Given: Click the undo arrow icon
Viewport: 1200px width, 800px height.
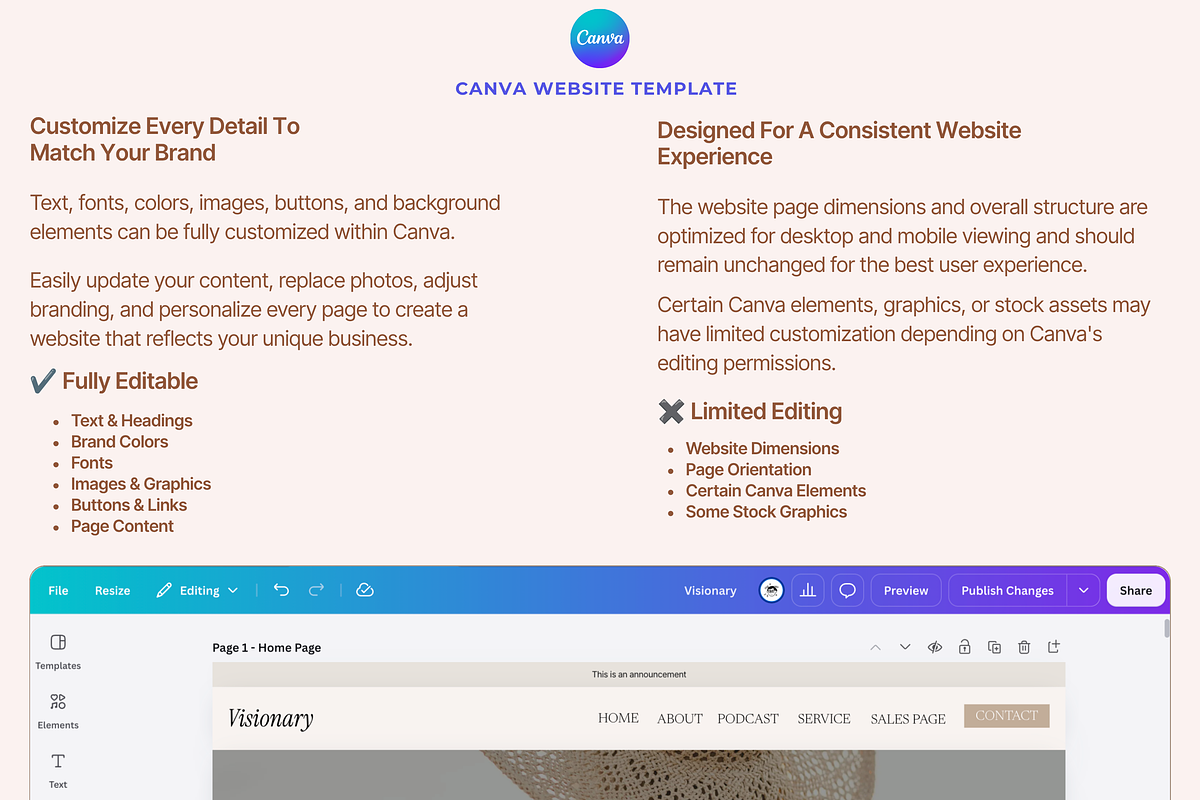Looking at the screenshot, I should click(281, 590).
